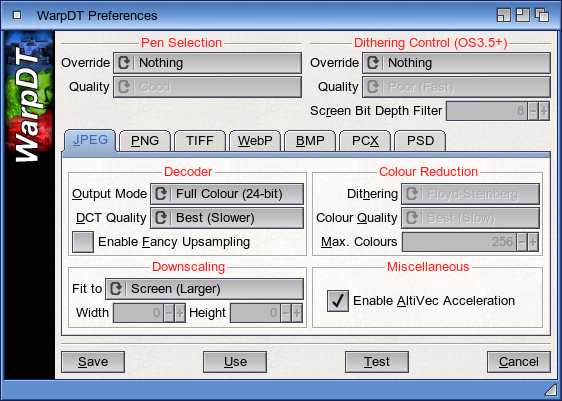The image size is (562, 401).
Task: Click the iconify gadget in title bar
Action: click(504, 15)
